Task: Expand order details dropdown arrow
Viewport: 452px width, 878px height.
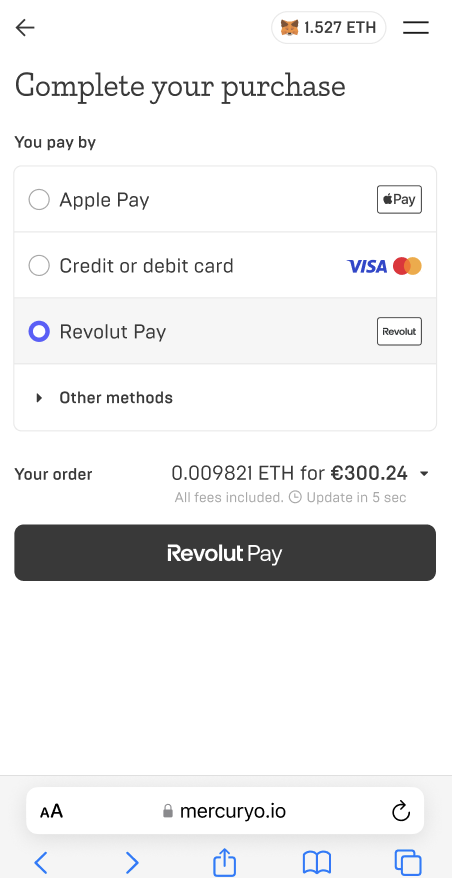Action: coord(424,474)
